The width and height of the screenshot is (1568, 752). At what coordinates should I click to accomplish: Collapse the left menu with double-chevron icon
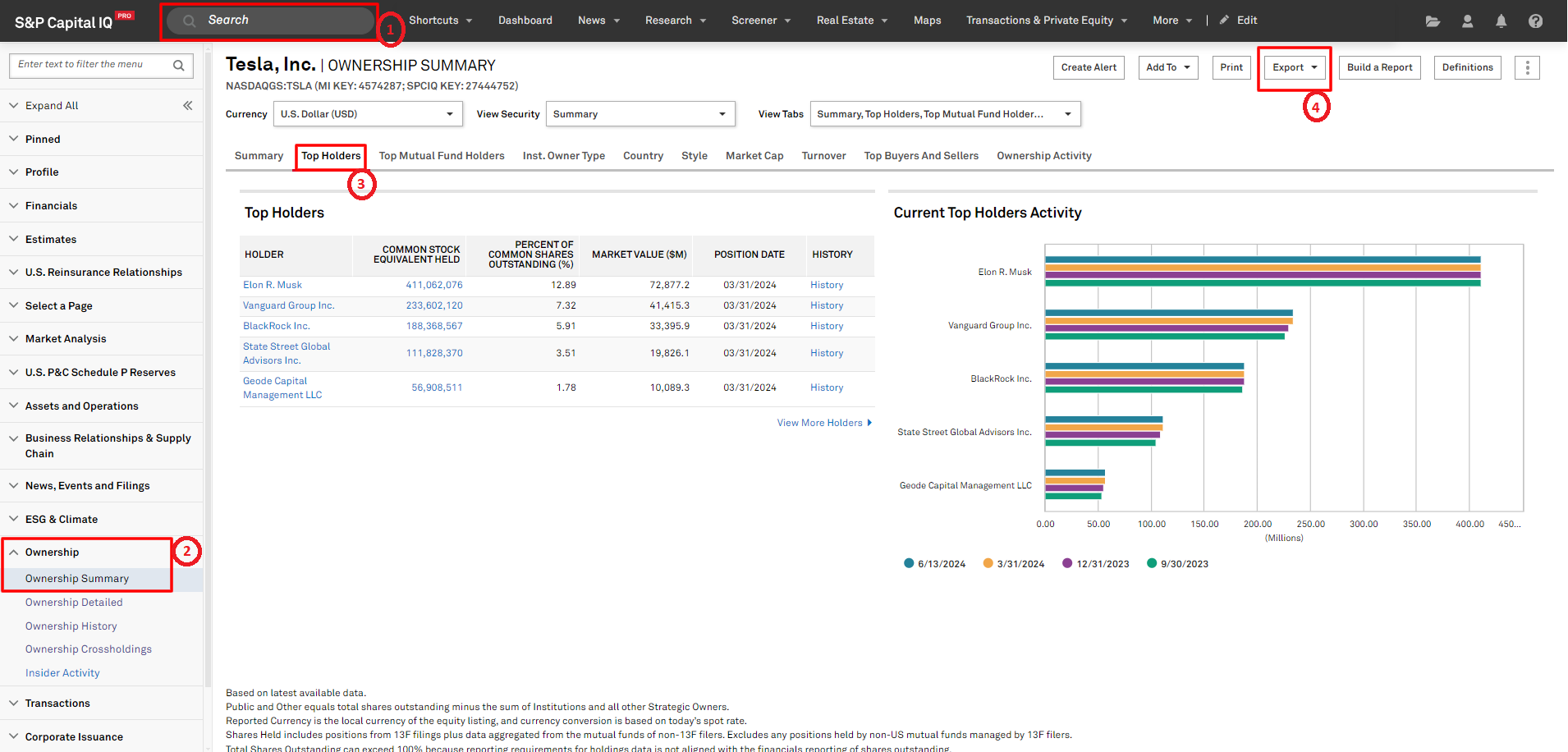[187, 105]
